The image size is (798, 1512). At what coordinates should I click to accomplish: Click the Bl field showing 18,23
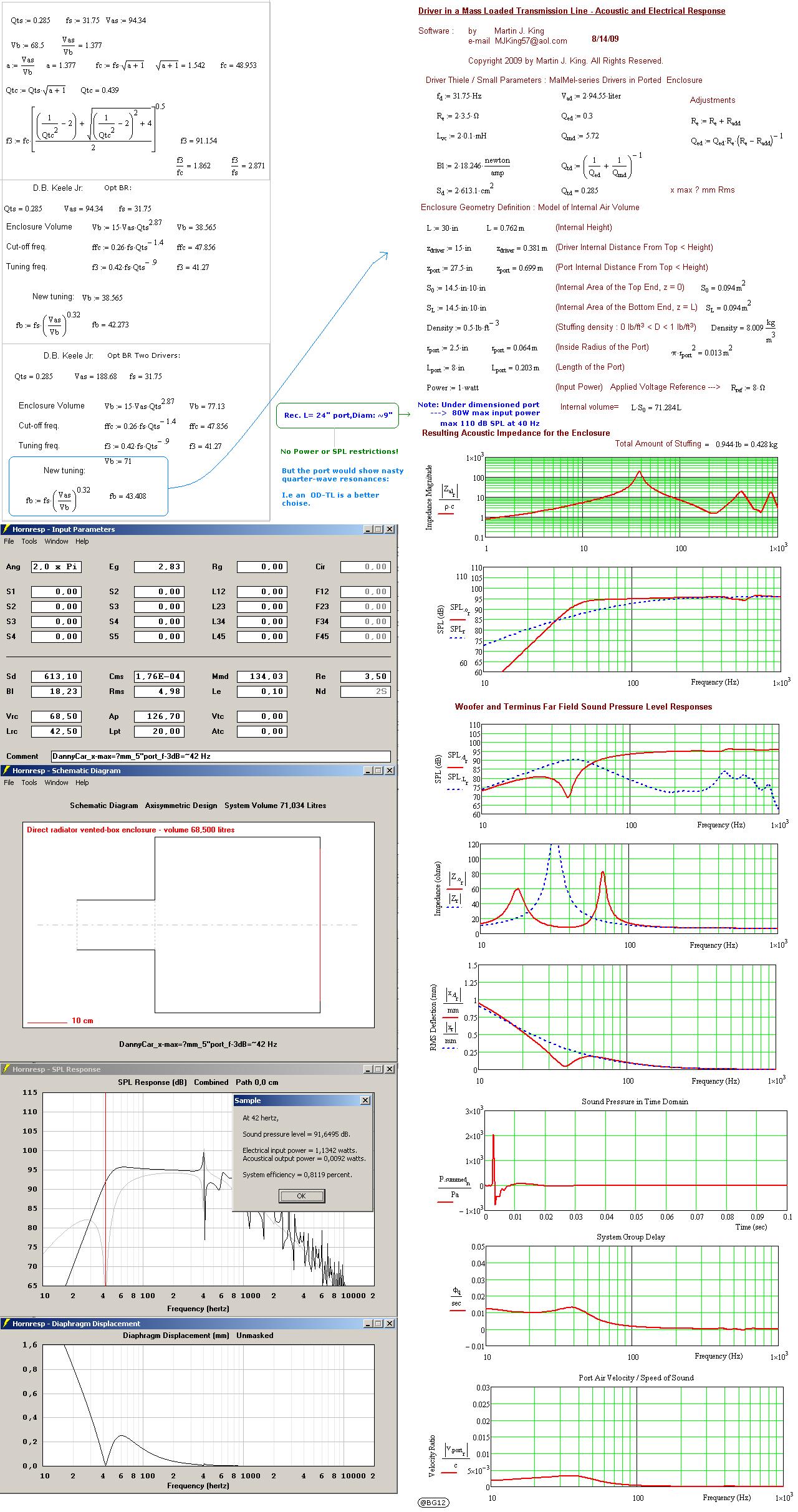(57, 691)
